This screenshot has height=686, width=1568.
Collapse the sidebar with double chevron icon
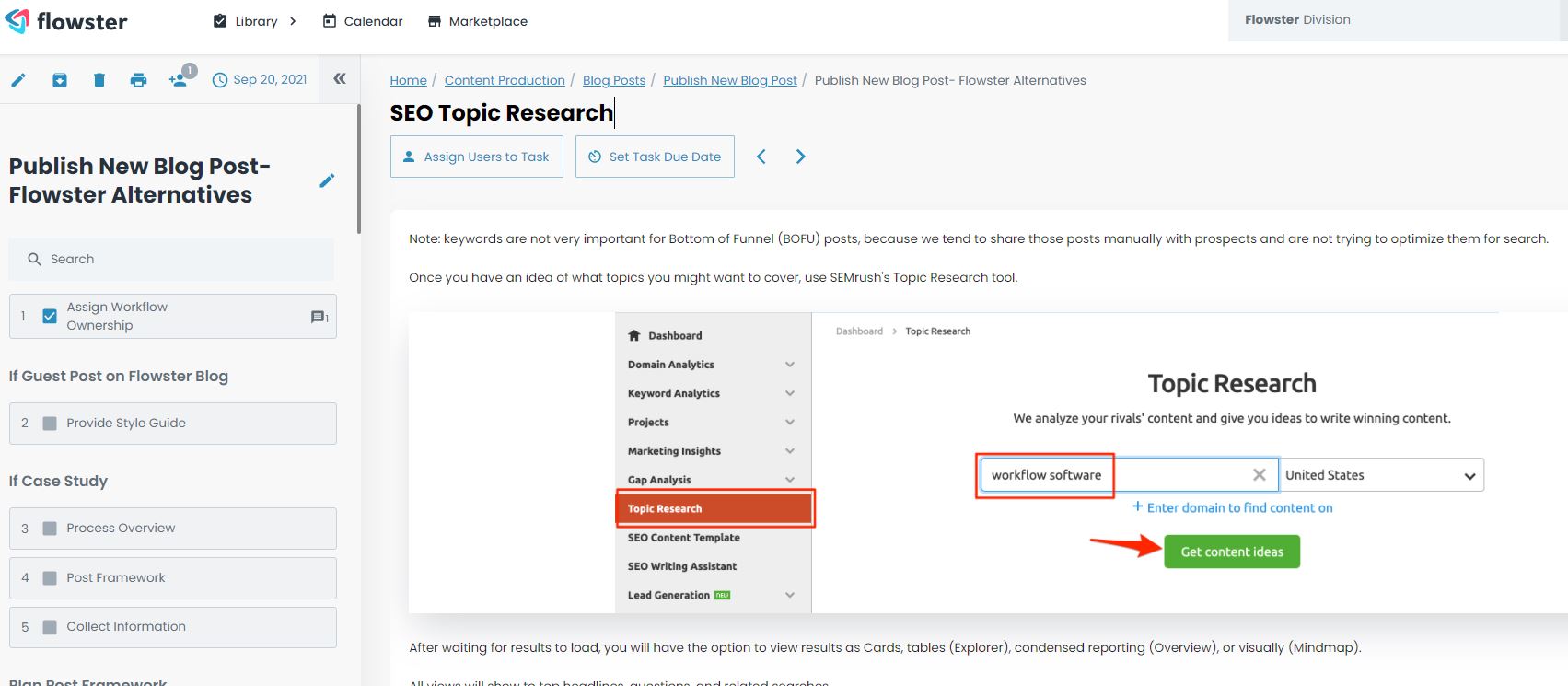point(340,79)
